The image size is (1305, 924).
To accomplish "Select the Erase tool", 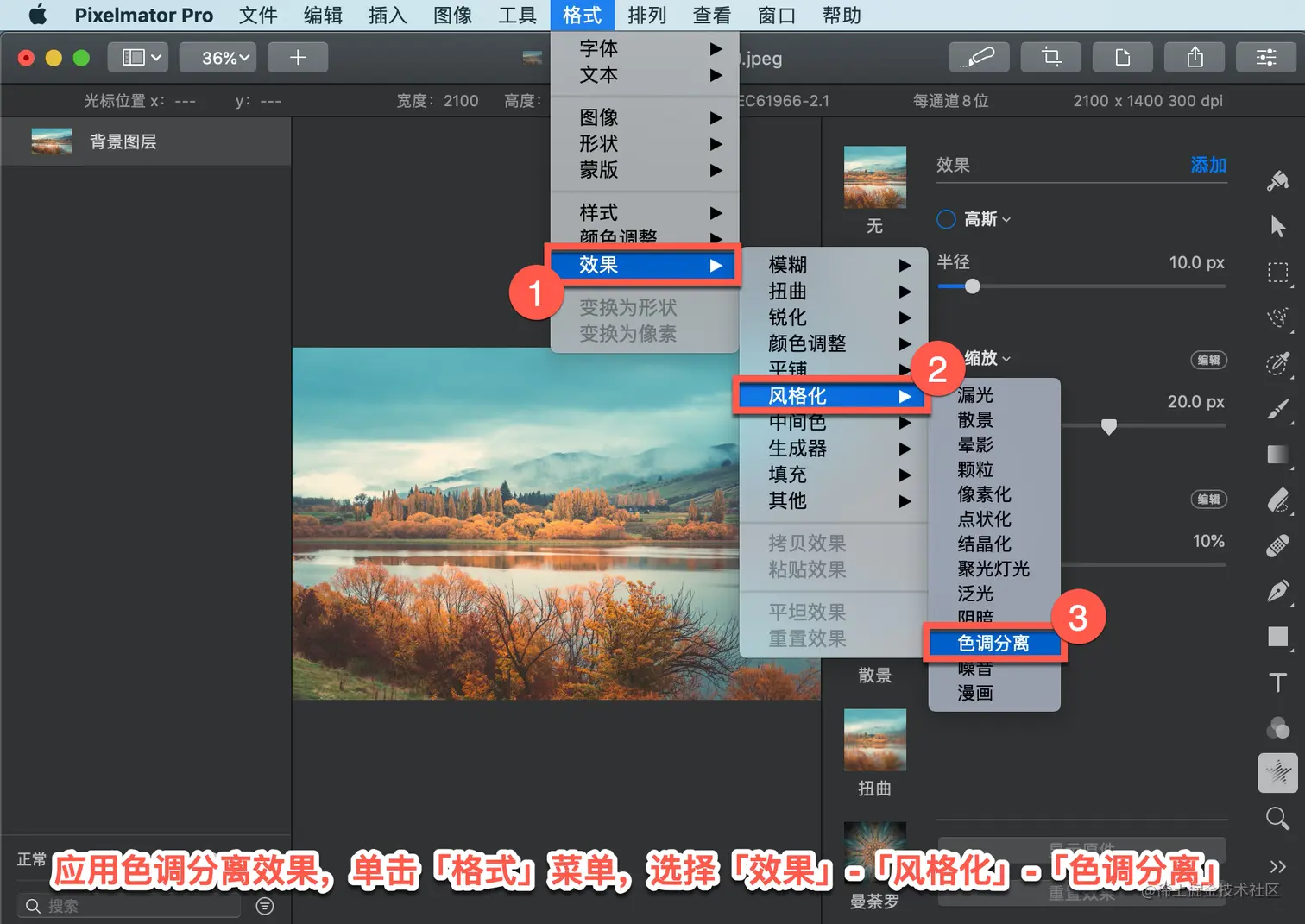I will pyautogui.click(x=1278, y=500).
